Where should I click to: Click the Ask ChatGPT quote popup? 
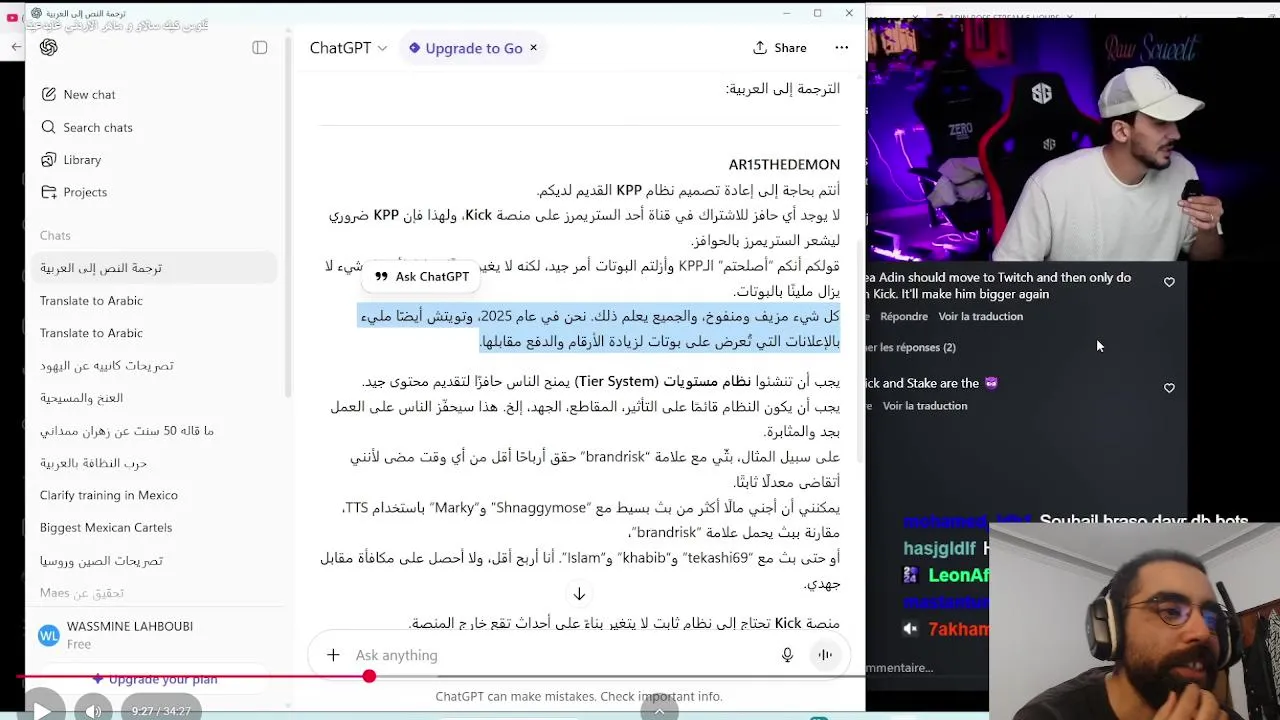tap(421, 276)
